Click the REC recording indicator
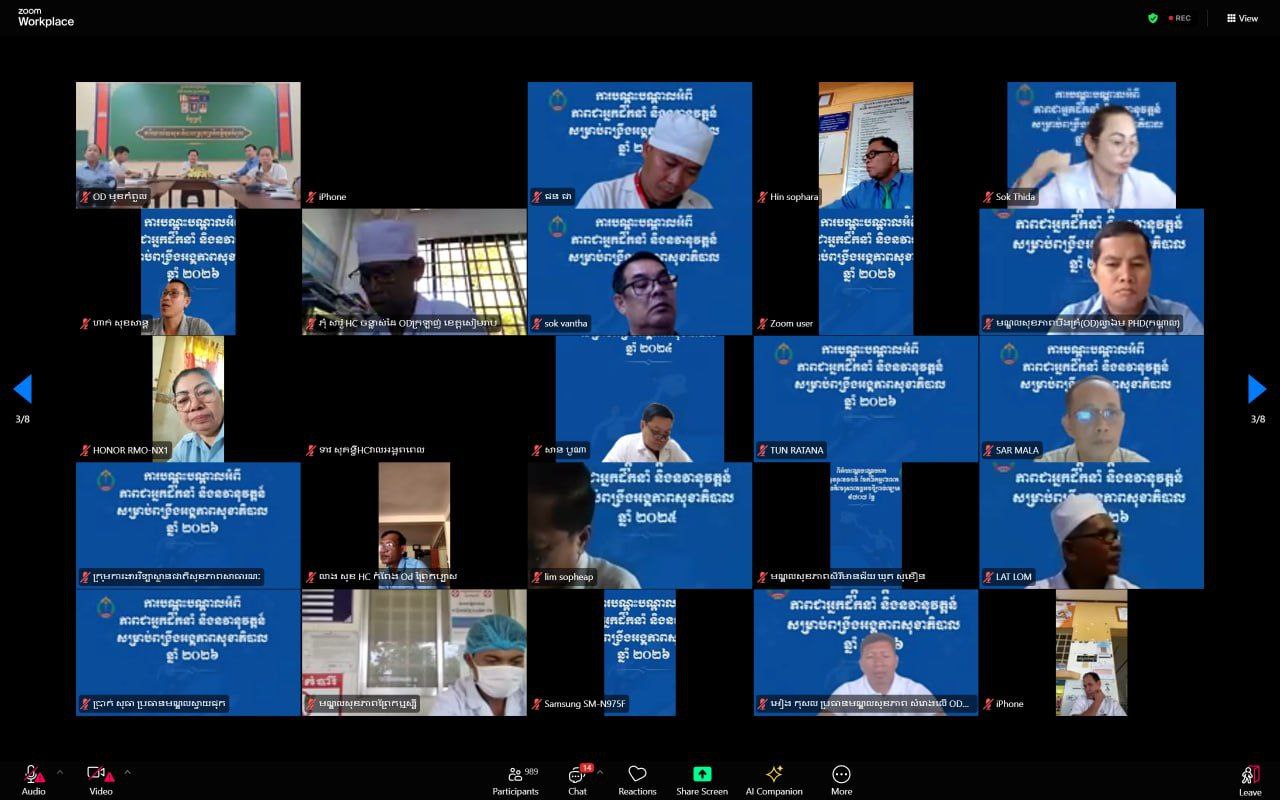This screenshot has height=800, width=1280. 1180,18
